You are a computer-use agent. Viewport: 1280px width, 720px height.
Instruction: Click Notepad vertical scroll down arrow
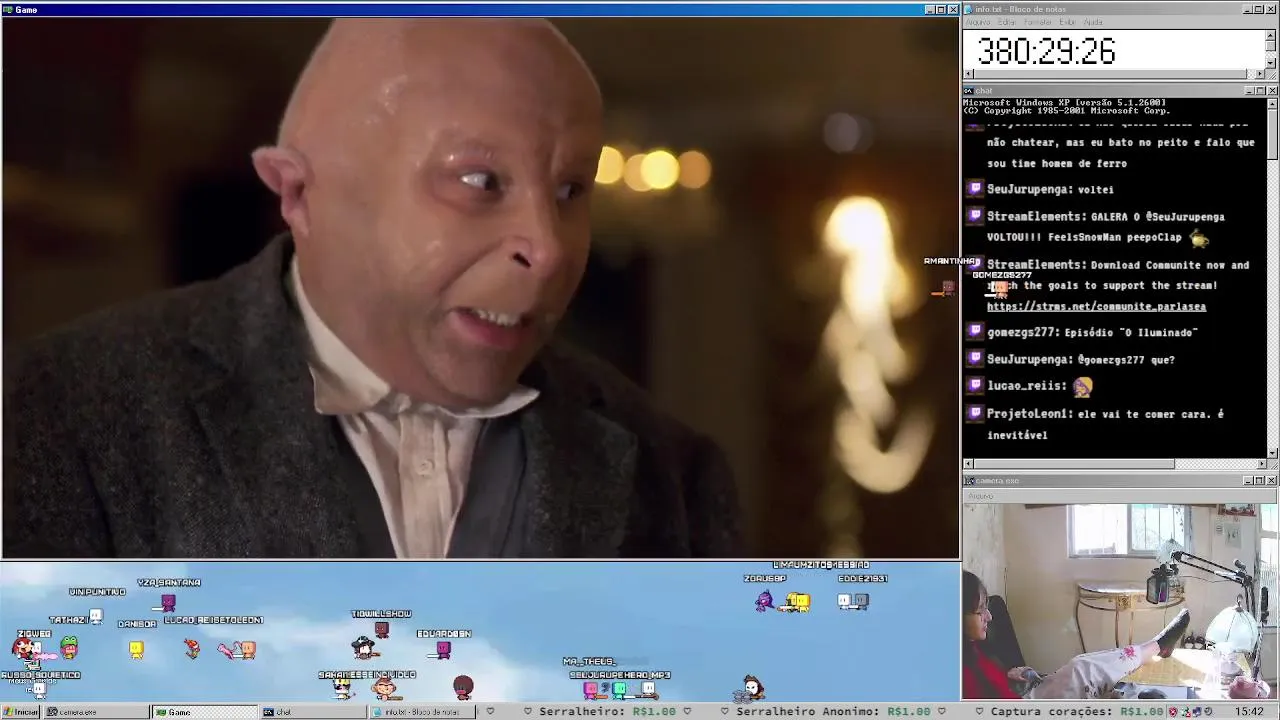tap(1272, 63)
